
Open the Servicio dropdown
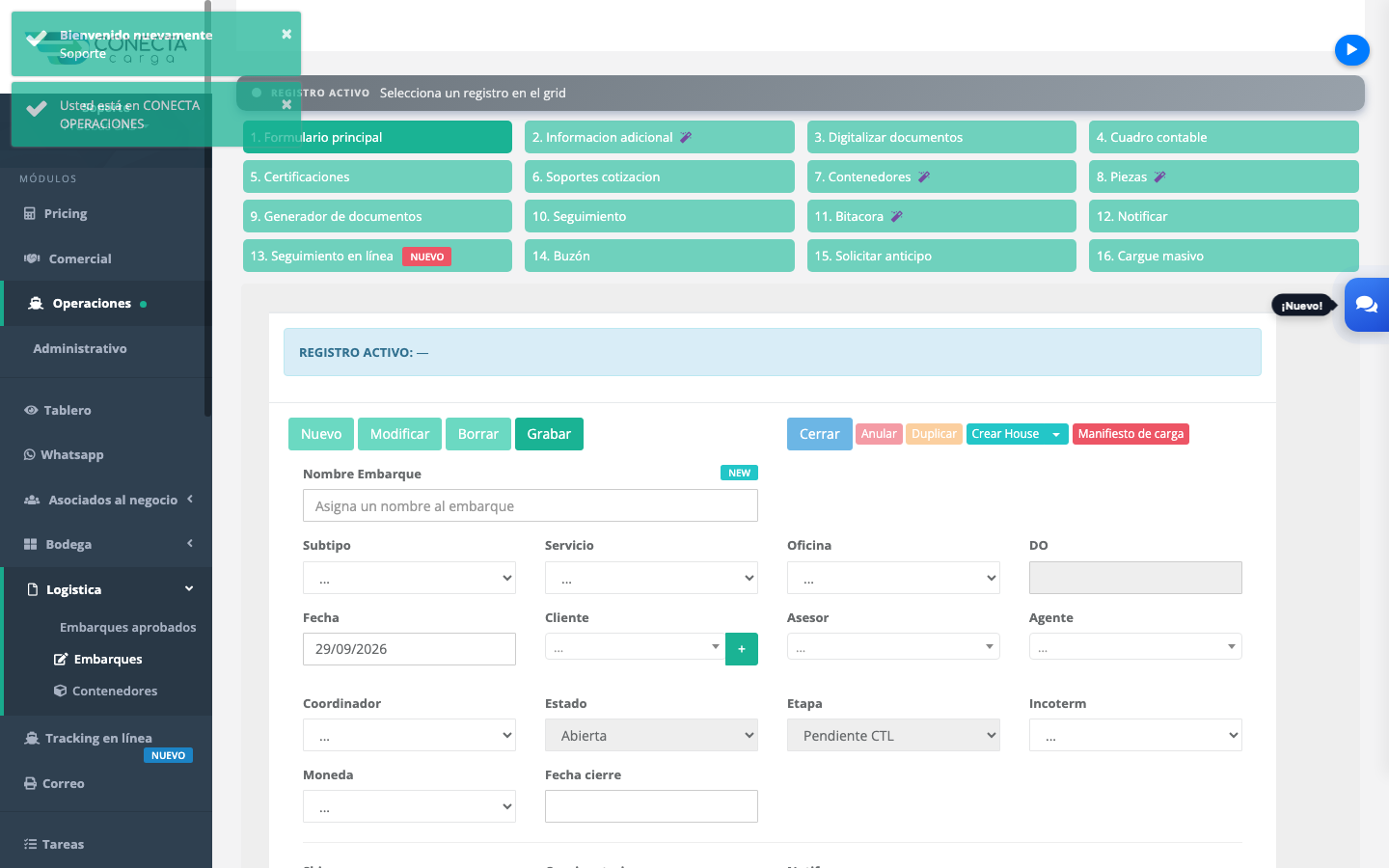(651, 578)
